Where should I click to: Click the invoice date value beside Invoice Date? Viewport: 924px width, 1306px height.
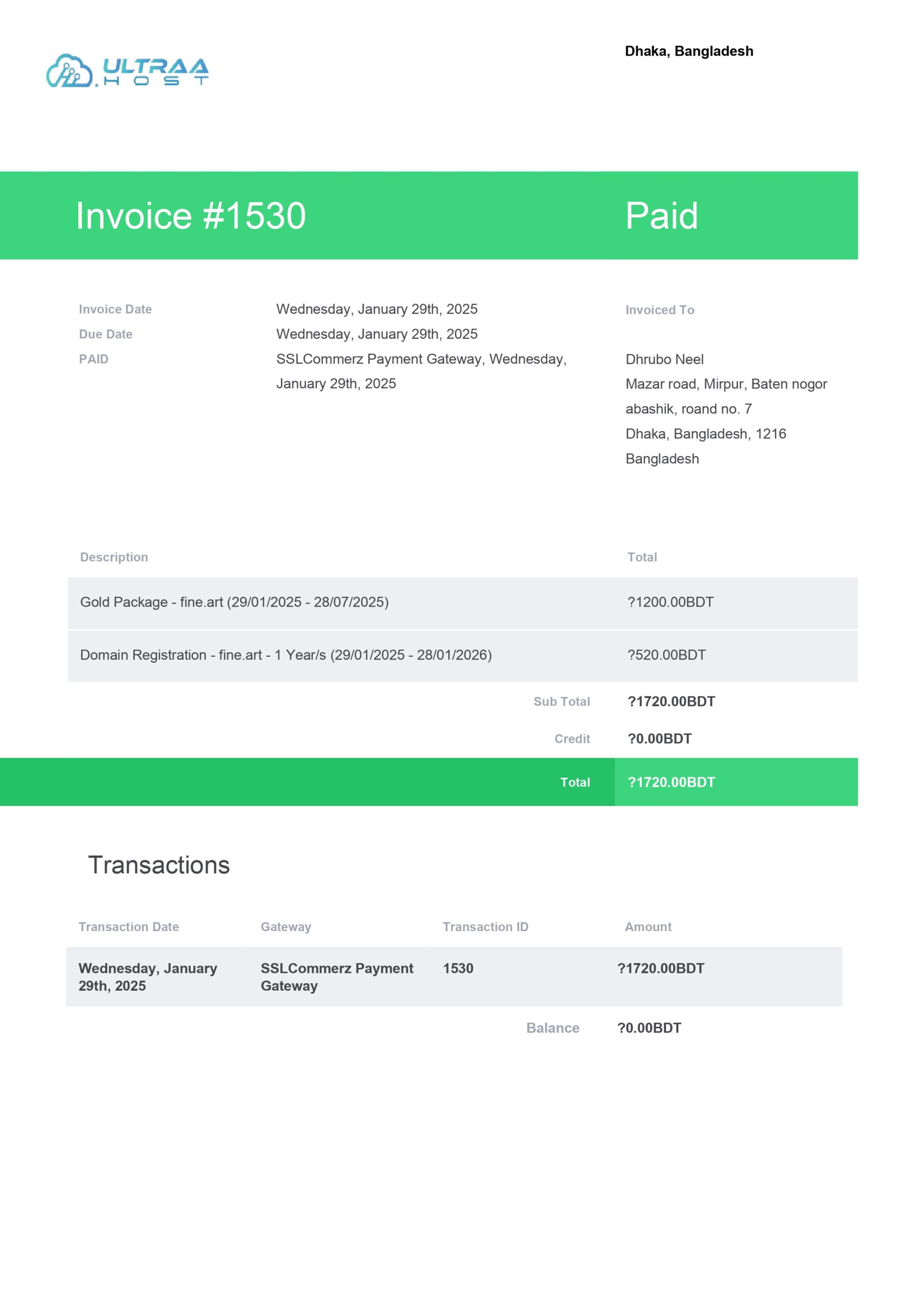[377, 310]
